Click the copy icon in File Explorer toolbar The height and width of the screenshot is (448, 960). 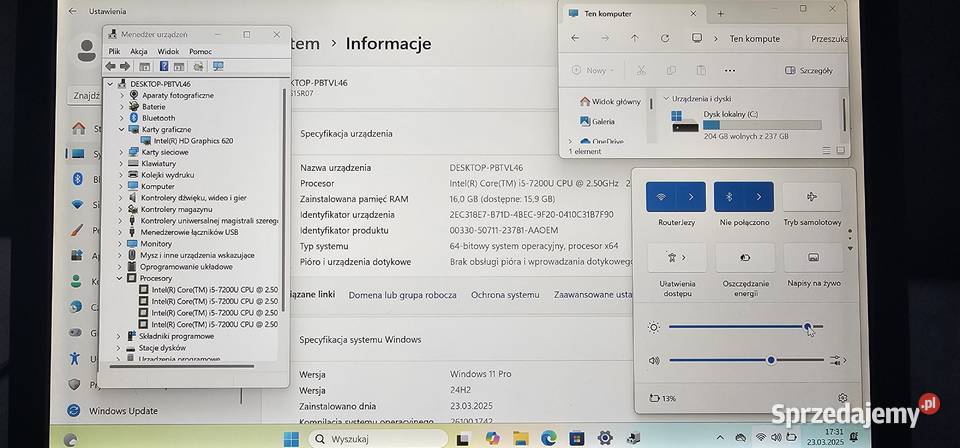(671, 70)
